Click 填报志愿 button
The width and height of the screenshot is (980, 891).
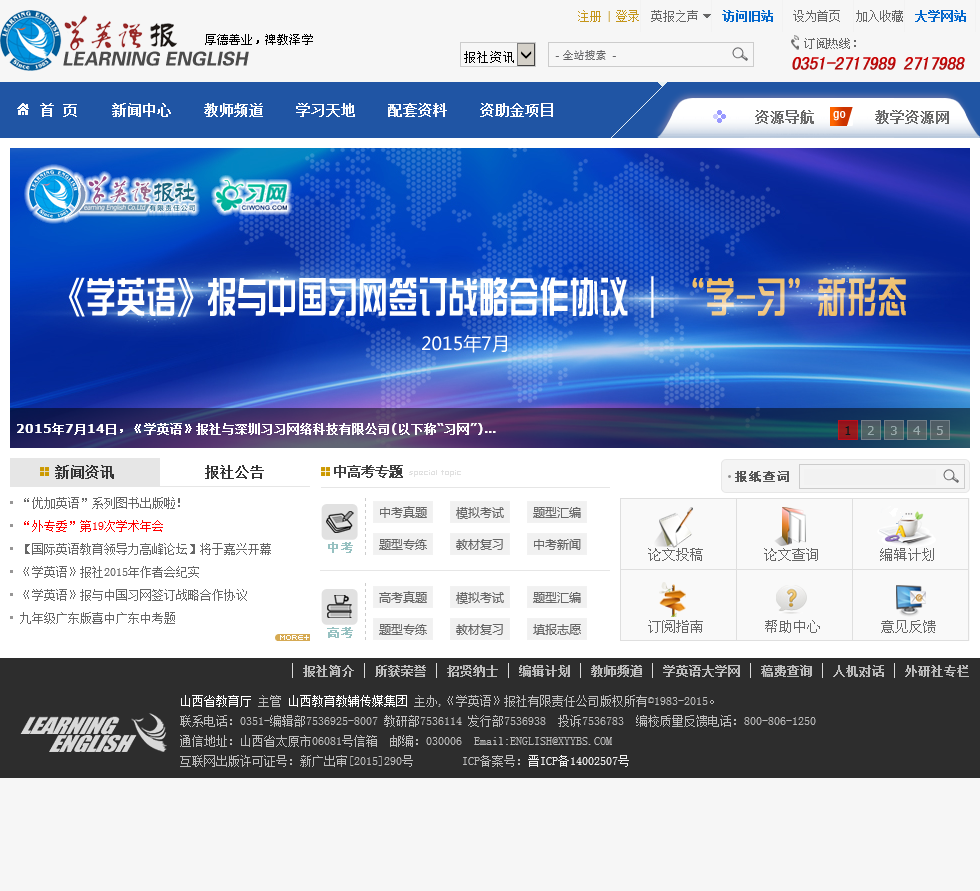(x=557, y=629)
